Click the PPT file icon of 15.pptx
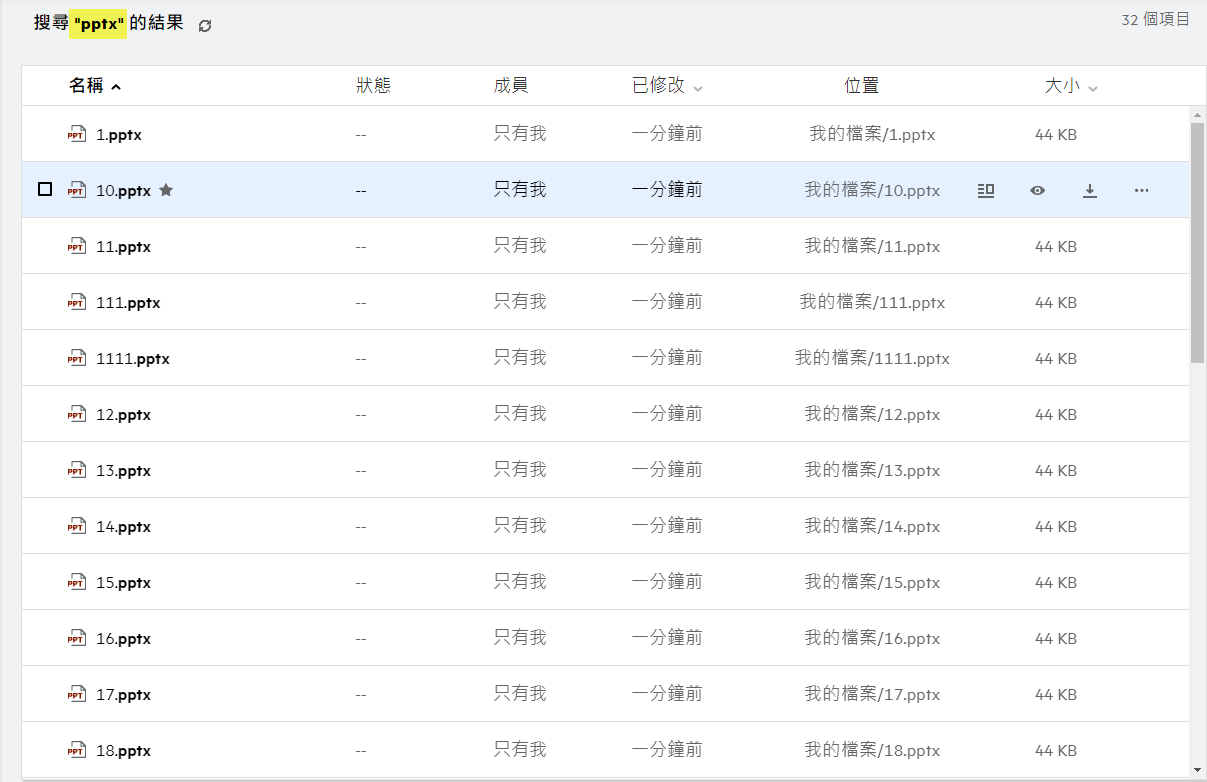Screen dimensions: 1207x782 coord(77,582)
